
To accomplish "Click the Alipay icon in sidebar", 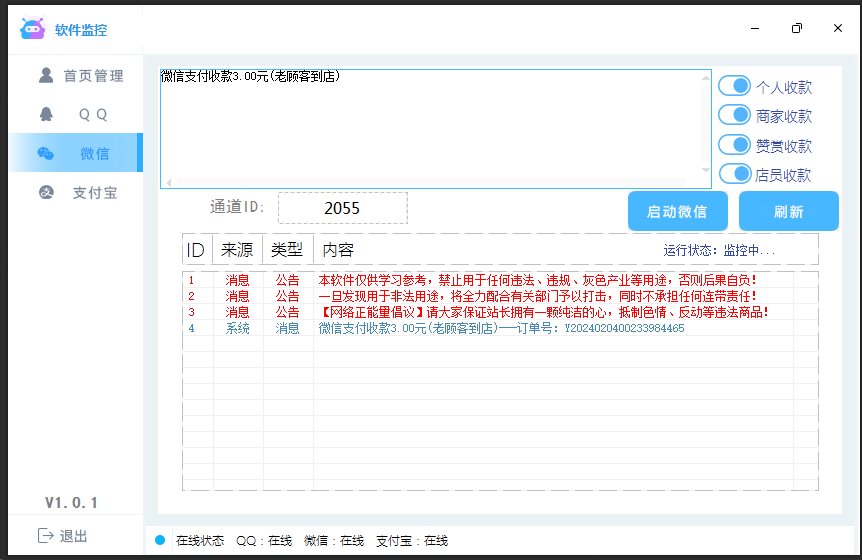I will pyautogui.click(x=46, y=192).
